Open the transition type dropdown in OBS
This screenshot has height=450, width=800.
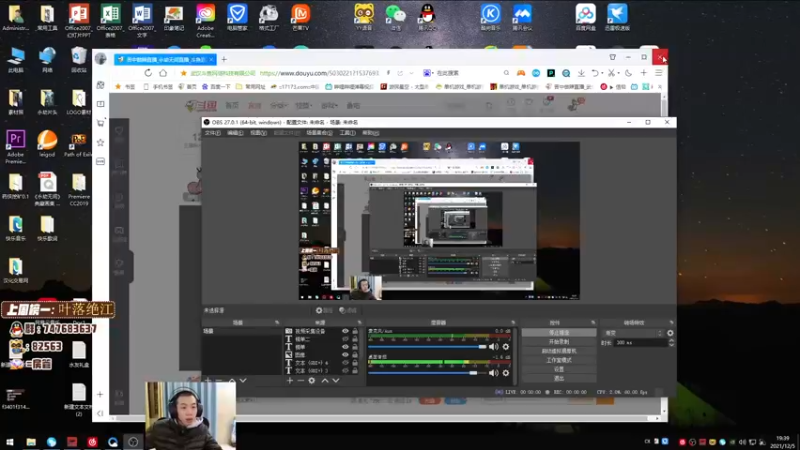pyautogui.click(x=633, y=333)
